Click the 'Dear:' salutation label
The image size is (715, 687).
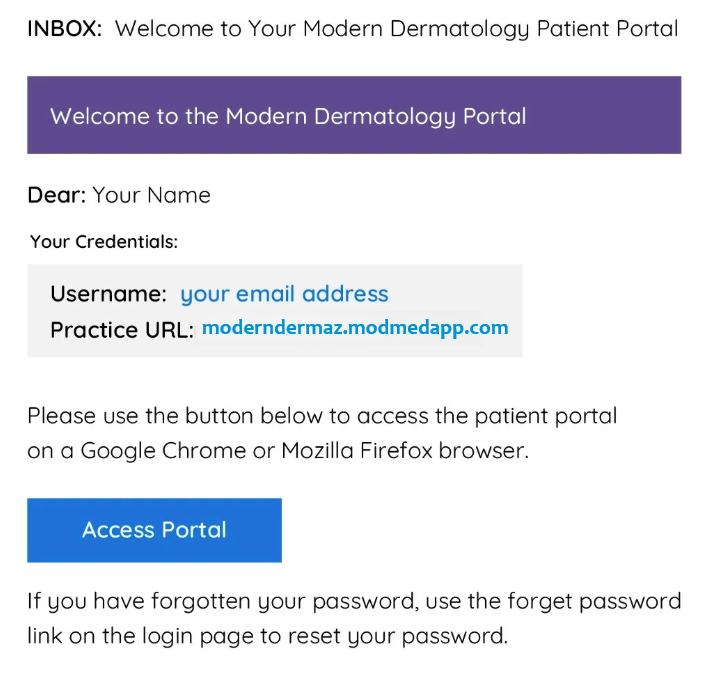[57, 195]
